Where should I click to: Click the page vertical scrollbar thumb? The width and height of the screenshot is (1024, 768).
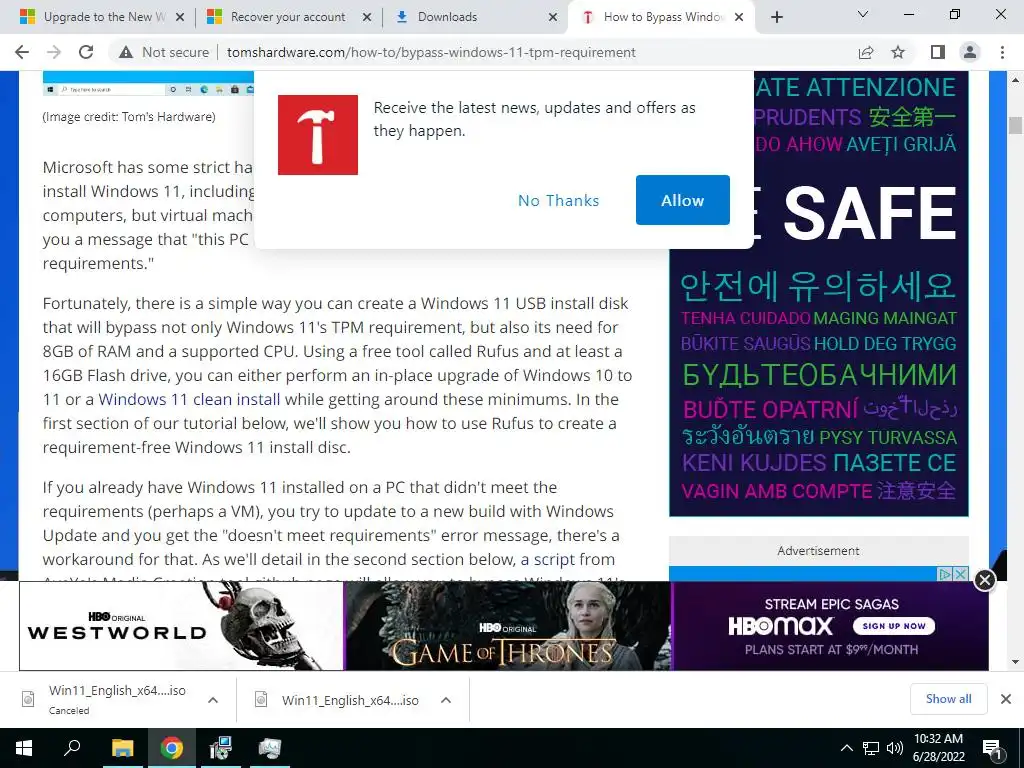[x=1015, y=125]
